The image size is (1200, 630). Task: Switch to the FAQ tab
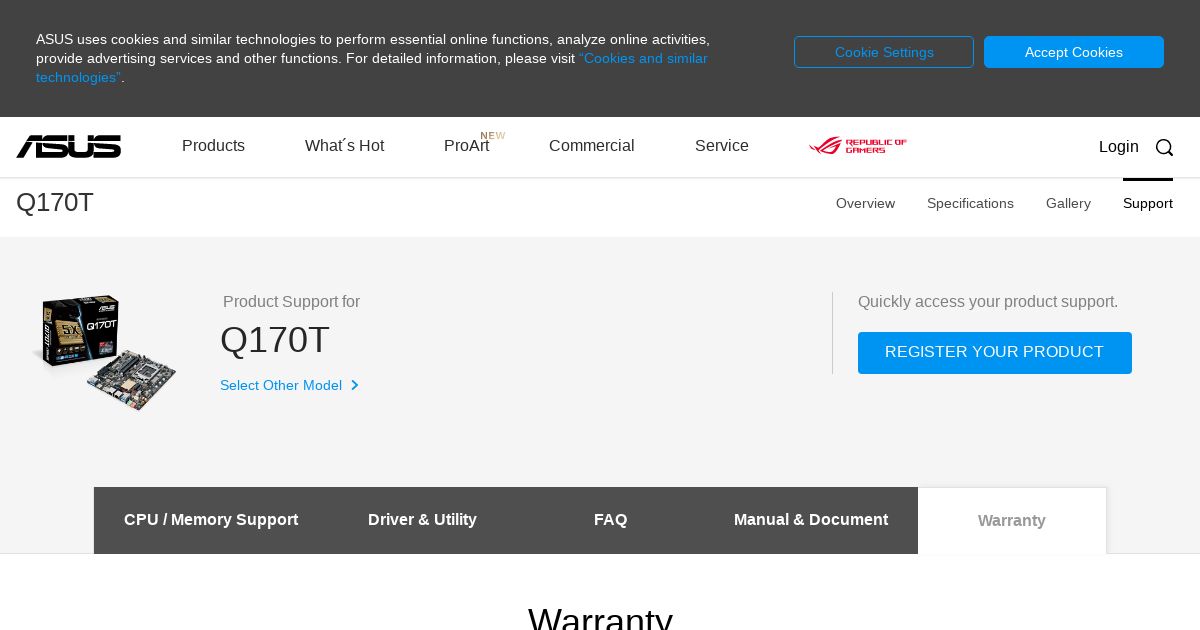(610, 520)
